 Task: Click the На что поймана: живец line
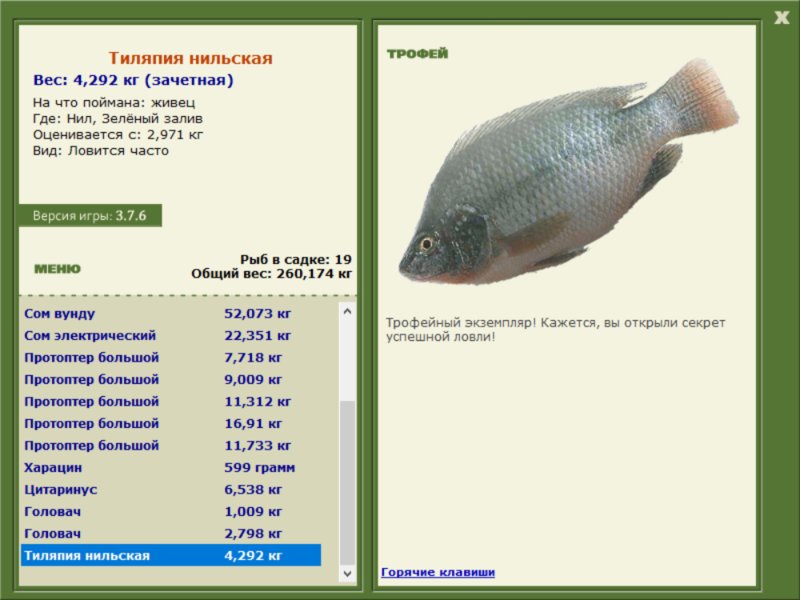114,103
